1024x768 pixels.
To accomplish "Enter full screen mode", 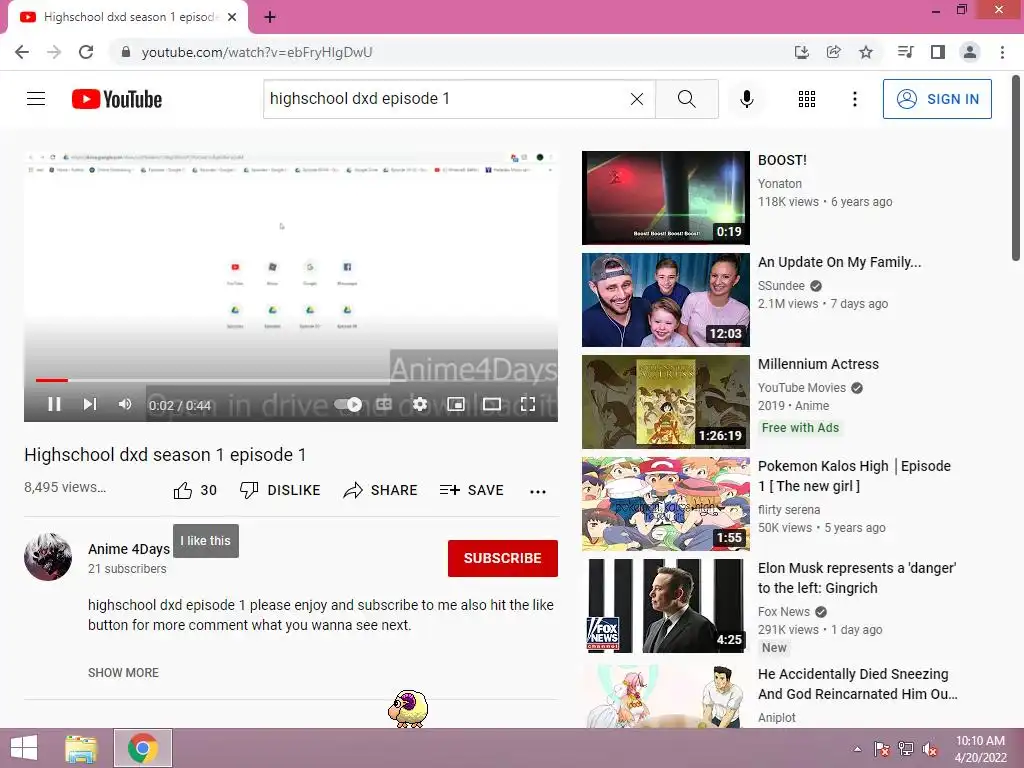I will (x=528, y=404).
